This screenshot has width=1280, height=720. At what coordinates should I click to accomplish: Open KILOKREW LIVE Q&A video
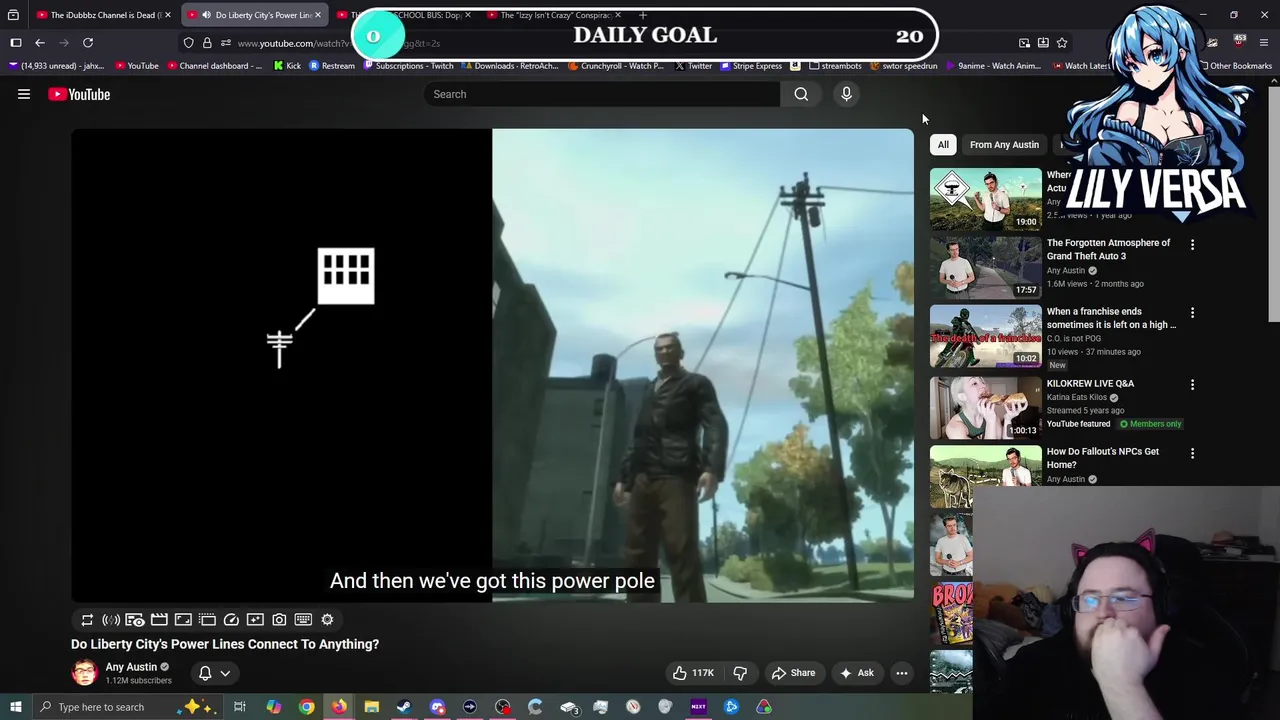pos(1090,384)
